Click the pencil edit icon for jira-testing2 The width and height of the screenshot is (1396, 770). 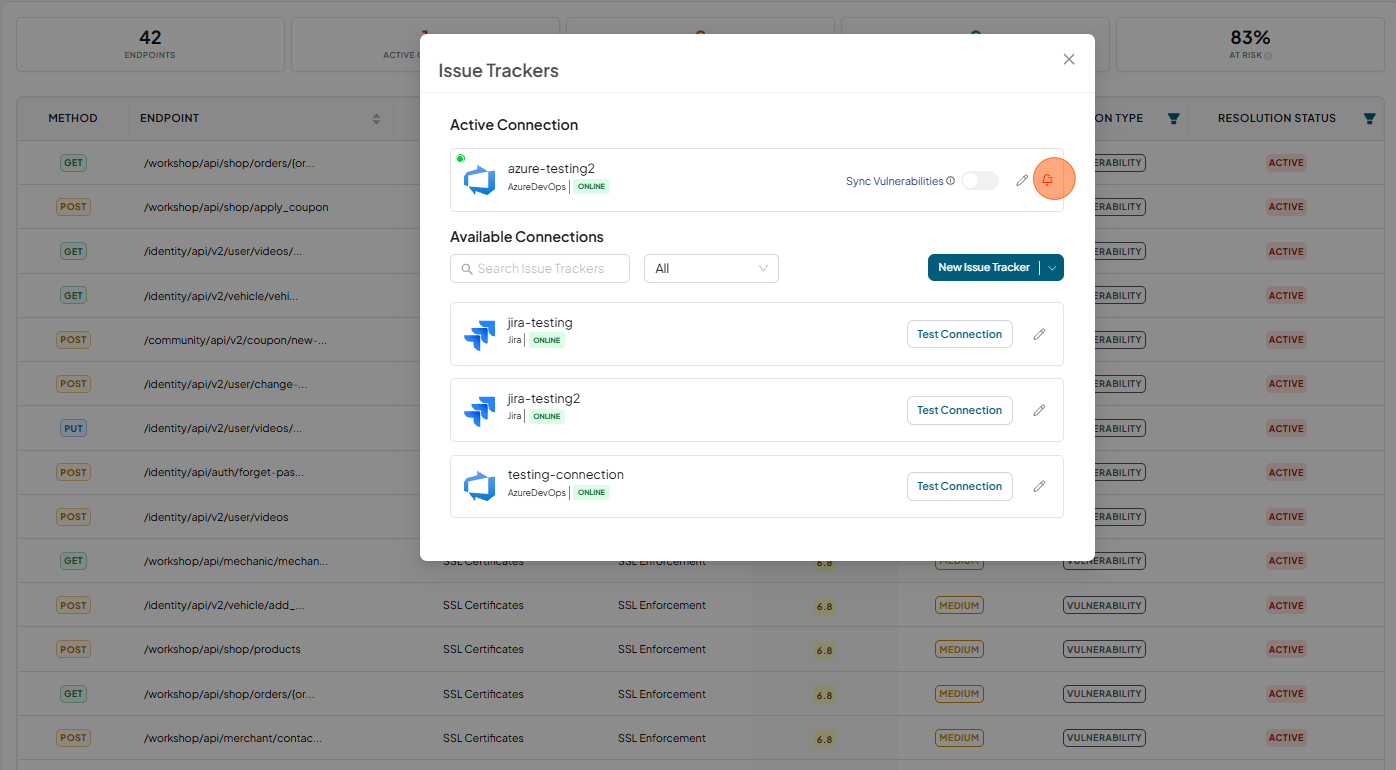point(1039,410)
